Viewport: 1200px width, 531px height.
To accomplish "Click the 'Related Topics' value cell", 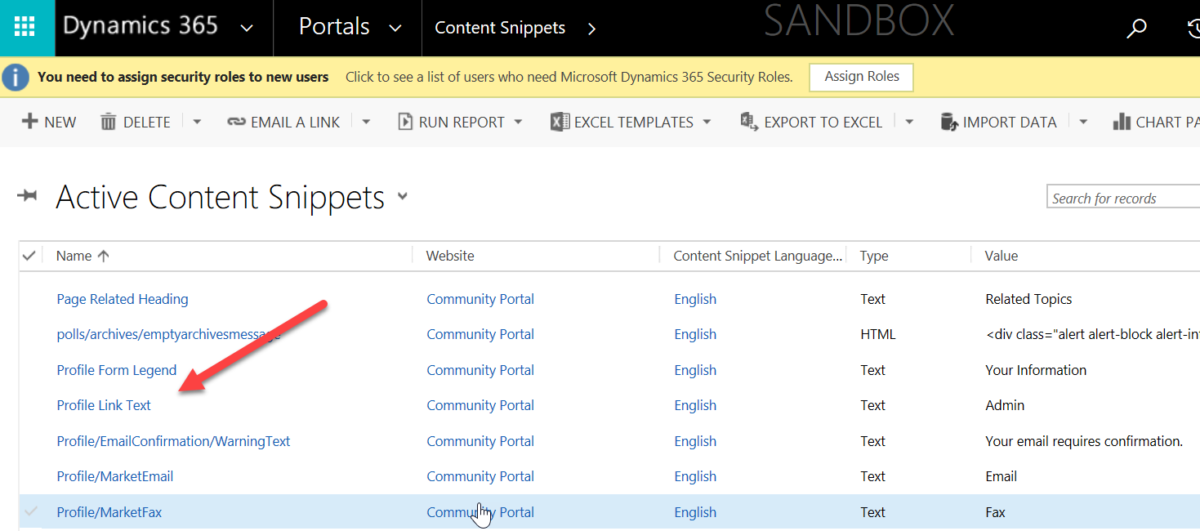I will (x=1028, y=299).
